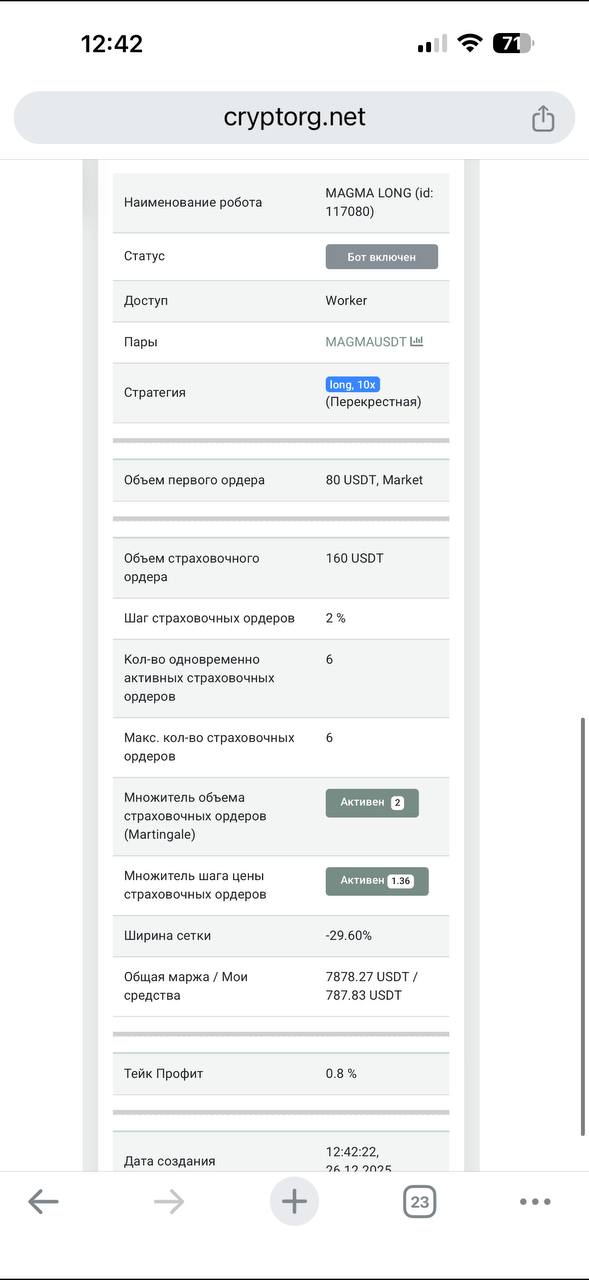The height and width of the screenshot is (1280, 589).
Task: Toggle the 'Бот включен' status badge
Action: coord(381,256)
